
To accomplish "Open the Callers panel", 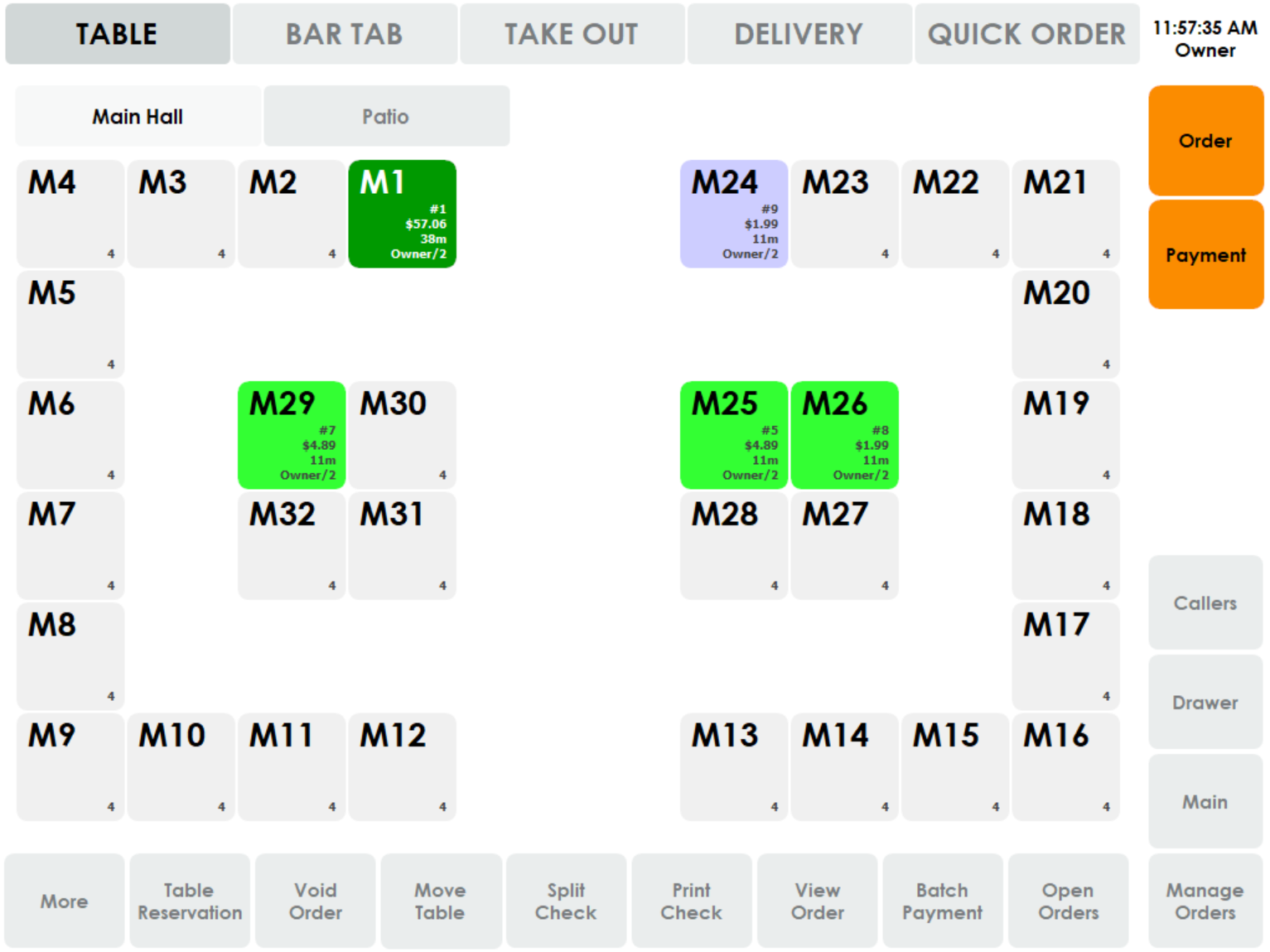I will coord(1205,602).
